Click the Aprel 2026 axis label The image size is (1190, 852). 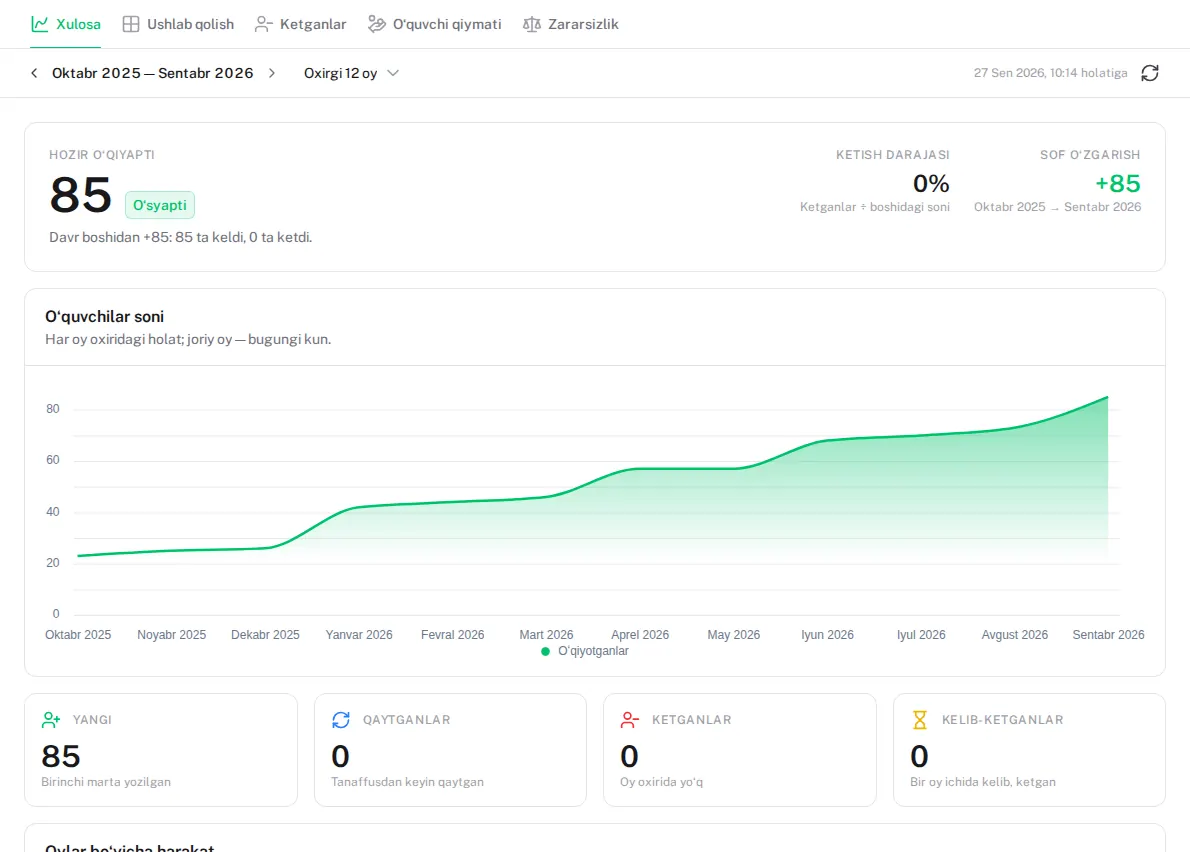click(x=640, y=634)
